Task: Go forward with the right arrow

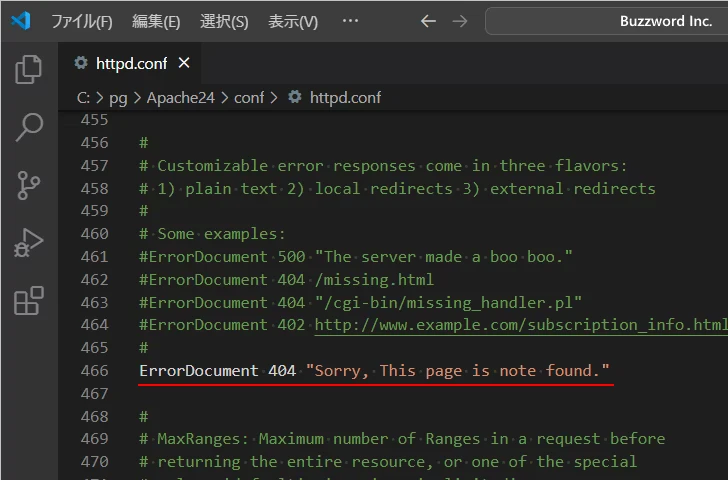Action: (x=460, y=21)
